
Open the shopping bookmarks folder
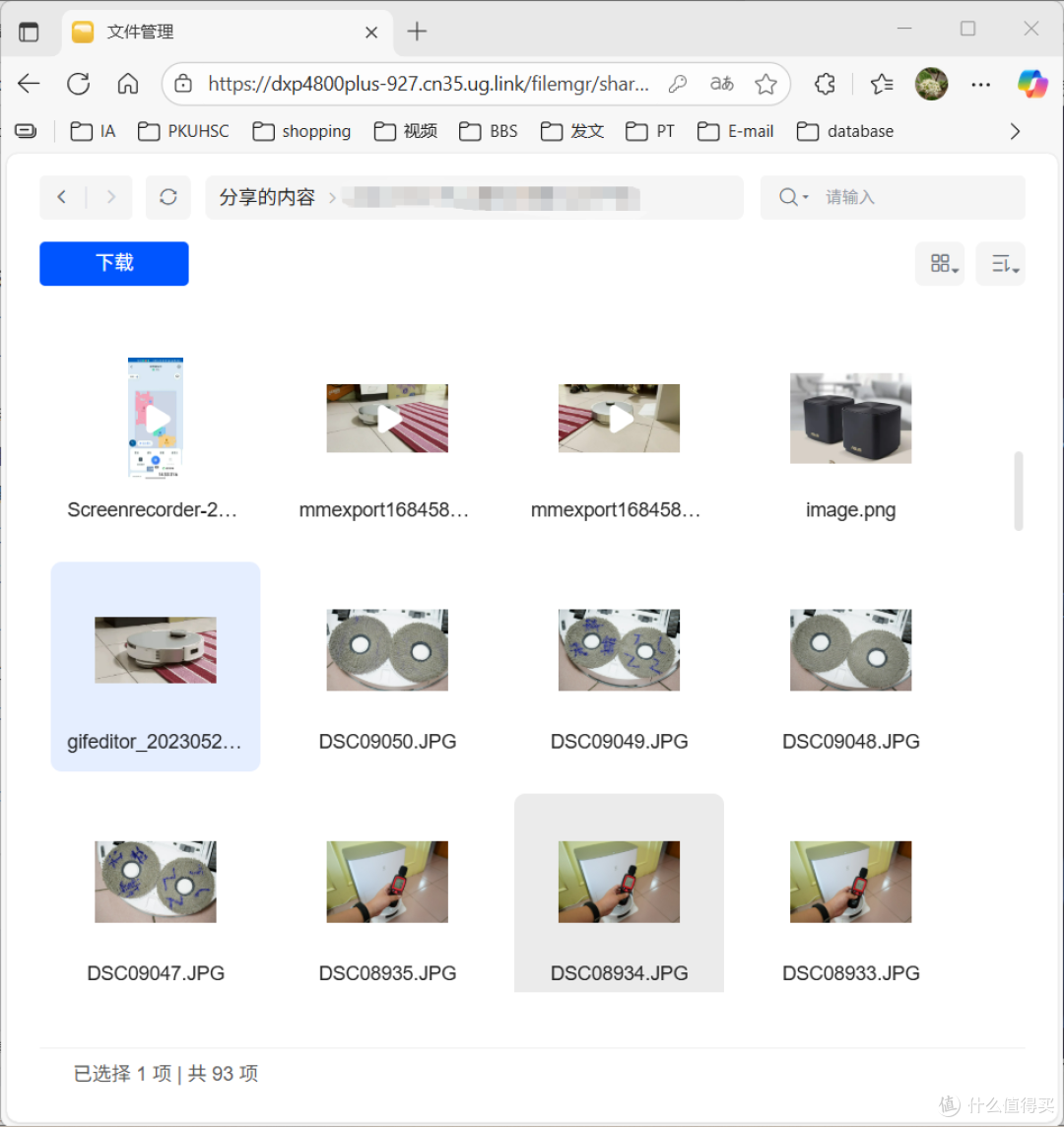click(x=301, y=132)
